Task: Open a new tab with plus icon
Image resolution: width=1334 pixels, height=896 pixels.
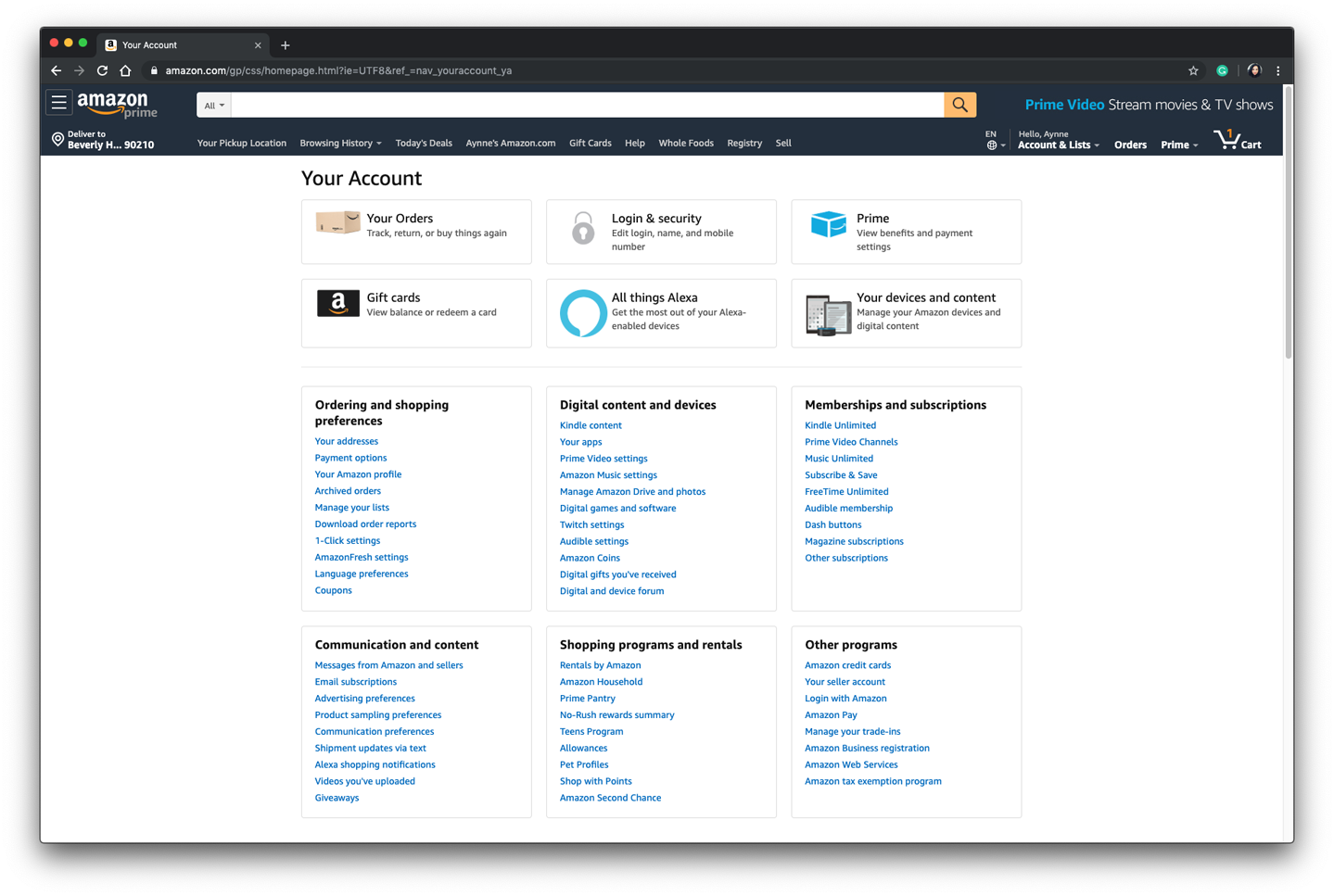Action: (286, 44)
